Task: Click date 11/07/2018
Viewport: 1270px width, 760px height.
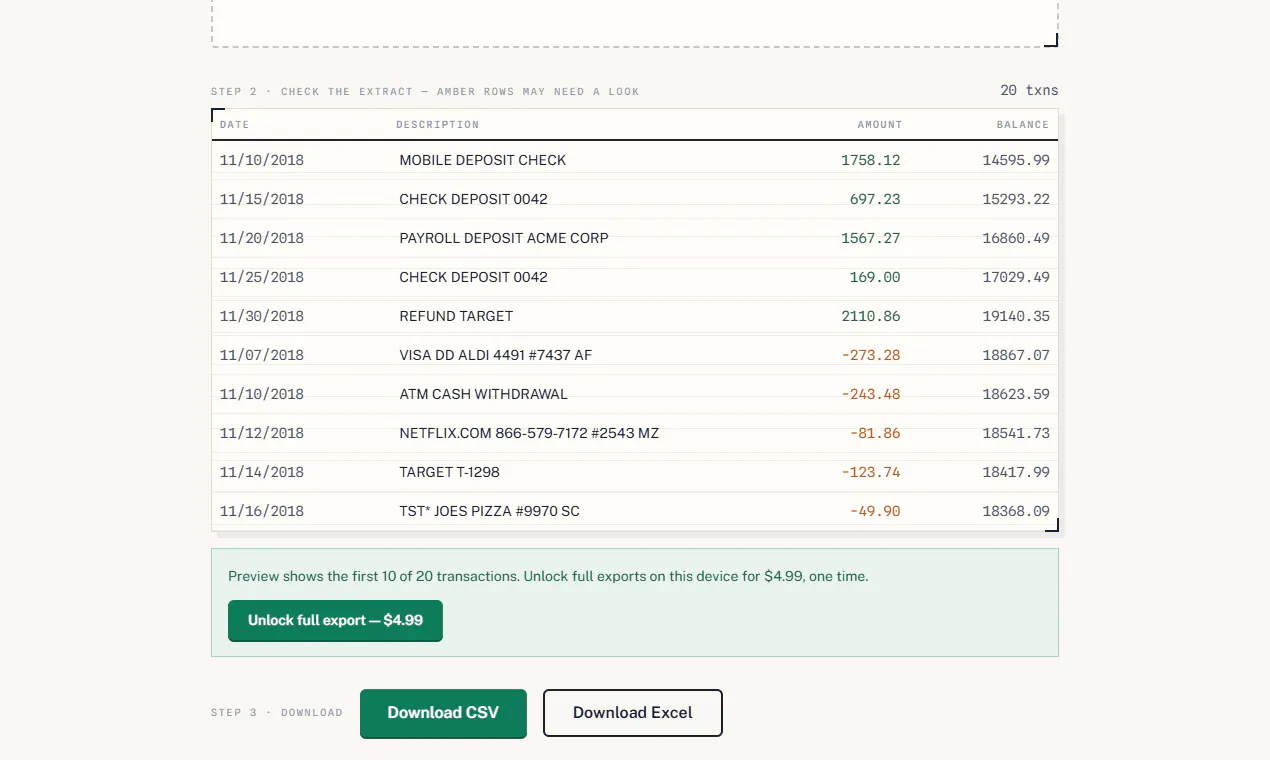Action: (x=262, y=355)
